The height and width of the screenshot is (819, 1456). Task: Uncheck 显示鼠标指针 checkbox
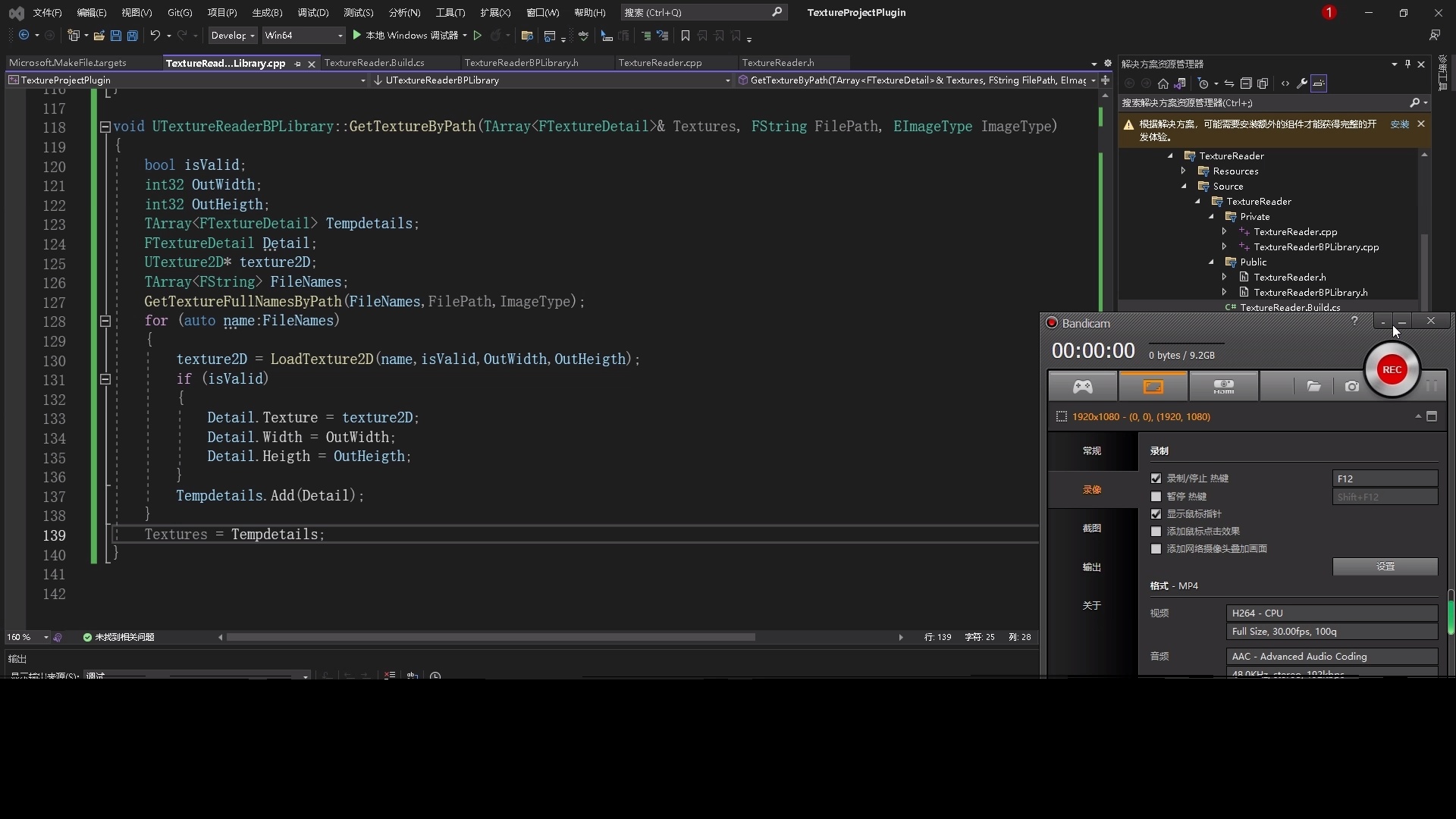point(1156,514)
